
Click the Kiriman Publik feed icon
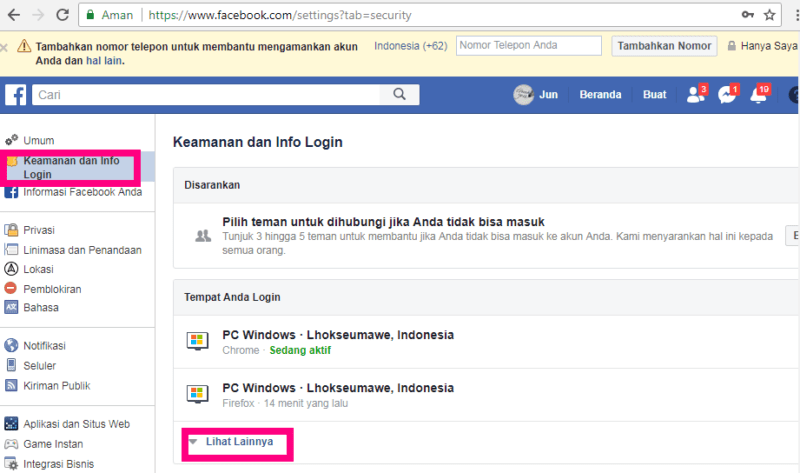[11, 385]
